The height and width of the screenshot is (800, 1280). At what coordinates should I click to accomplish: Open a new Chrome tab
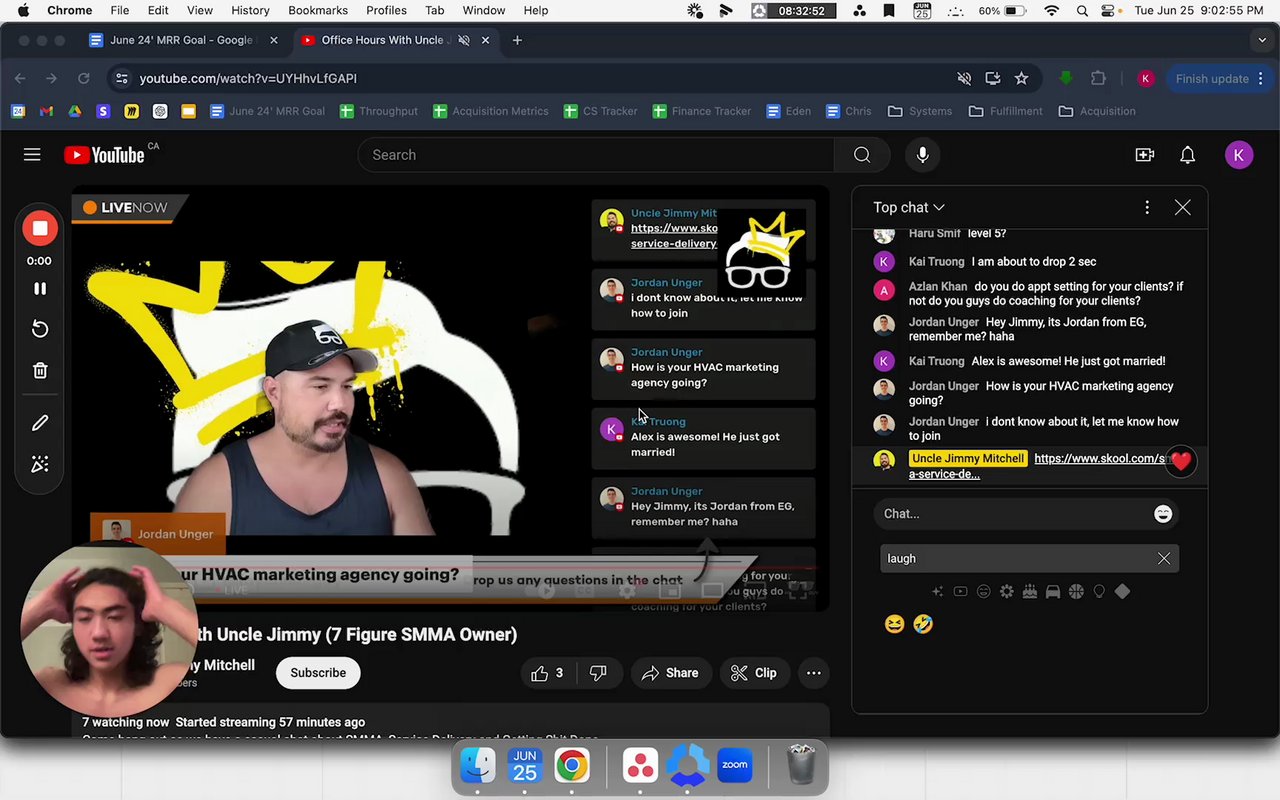click(x=517, y=40)
